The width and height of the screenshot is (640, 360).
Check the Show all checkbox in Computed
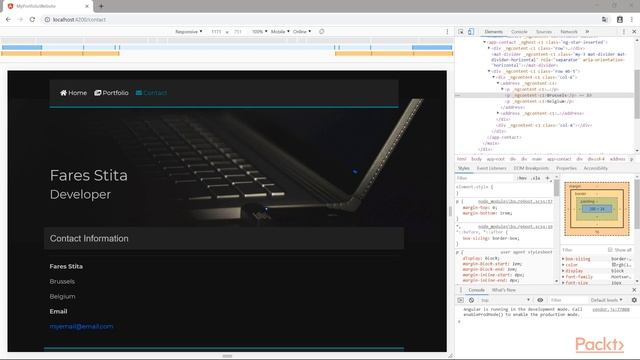610,249
